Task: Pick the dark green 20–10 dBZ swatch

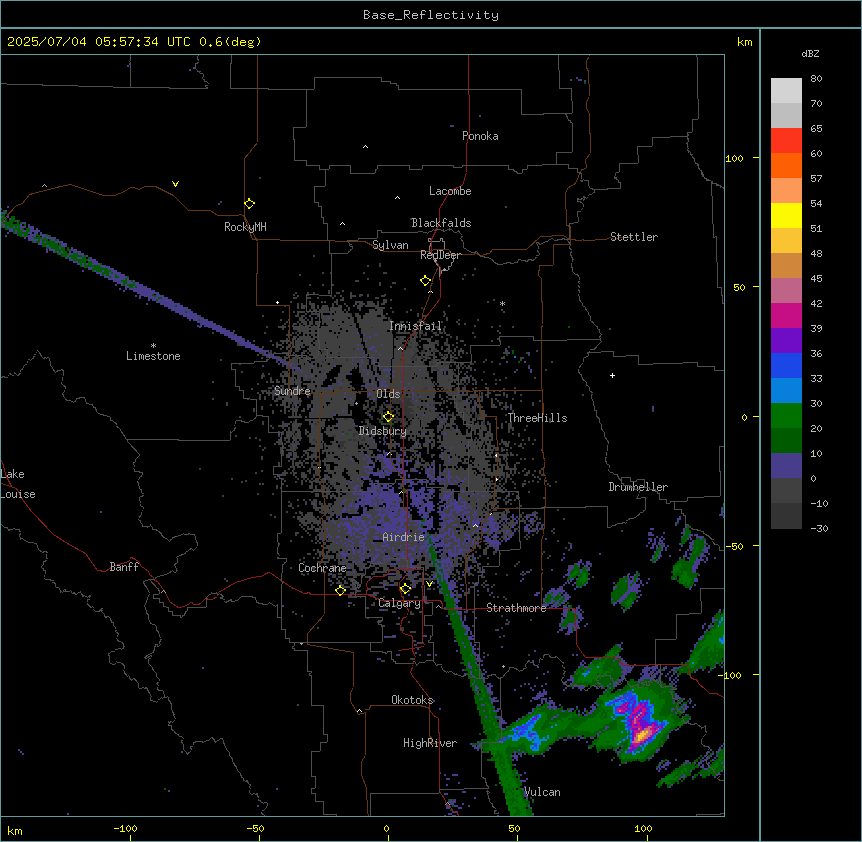Action: point(786,440)
